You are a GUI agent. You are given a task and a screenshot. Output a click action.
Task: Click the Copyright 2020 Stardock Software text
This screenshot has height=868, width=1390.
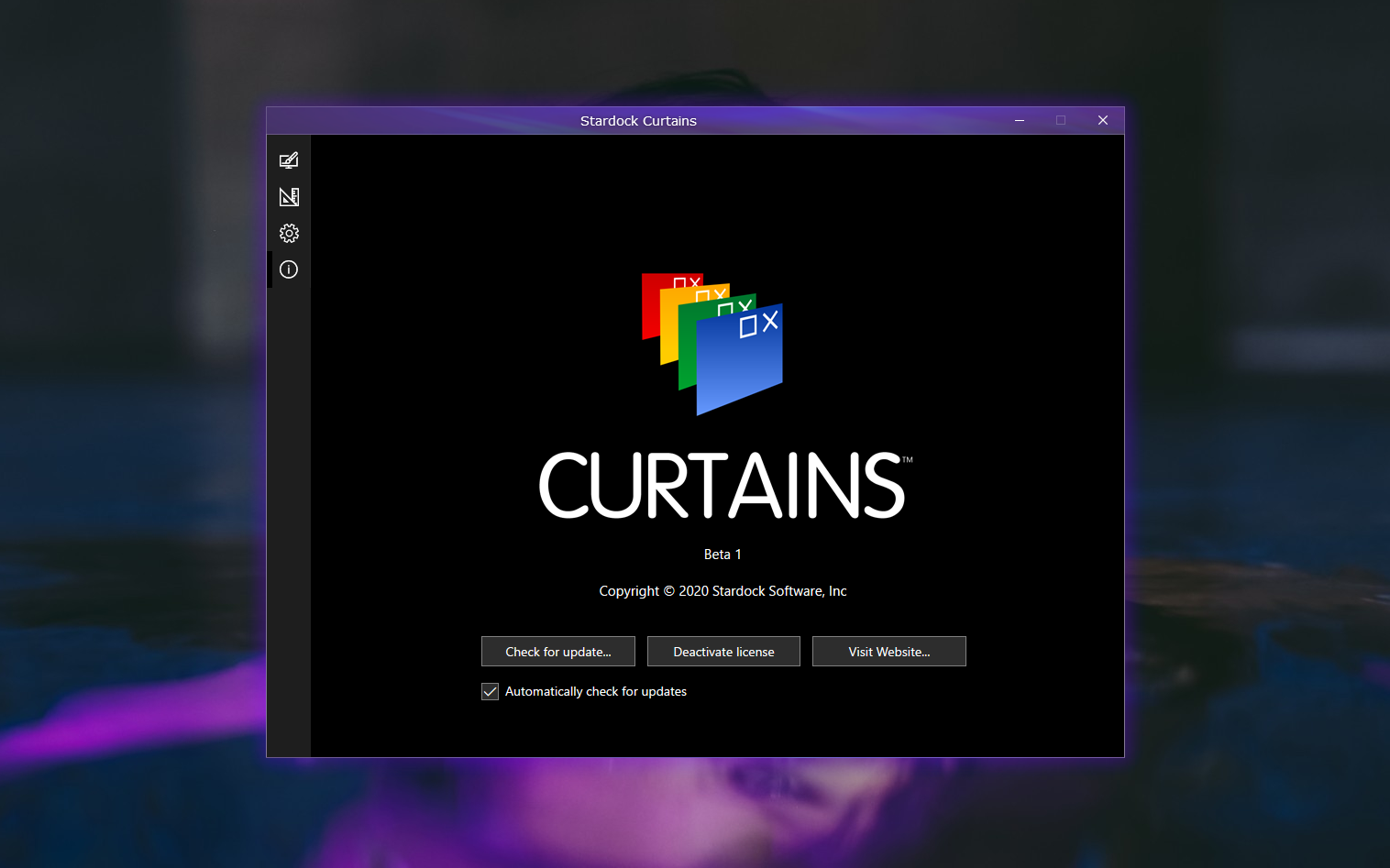click(723, 591)
